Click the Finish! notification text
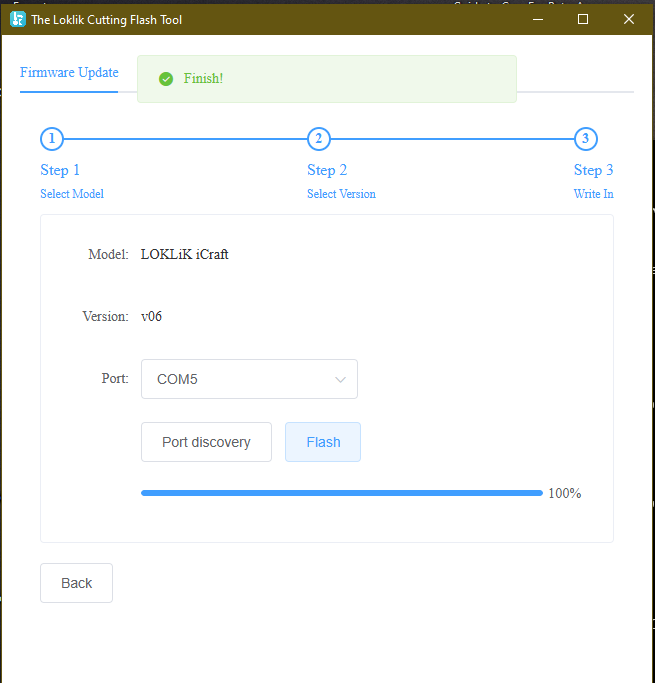The width and height of the screenshot is (655, 683). tap(203, 78)
